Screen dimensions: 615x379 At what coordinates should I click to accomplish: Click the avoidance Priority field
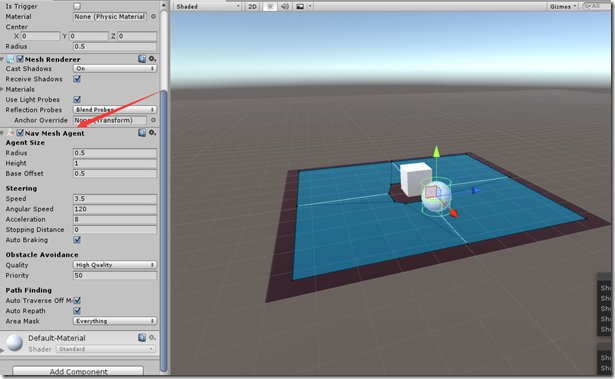(115, 275)
